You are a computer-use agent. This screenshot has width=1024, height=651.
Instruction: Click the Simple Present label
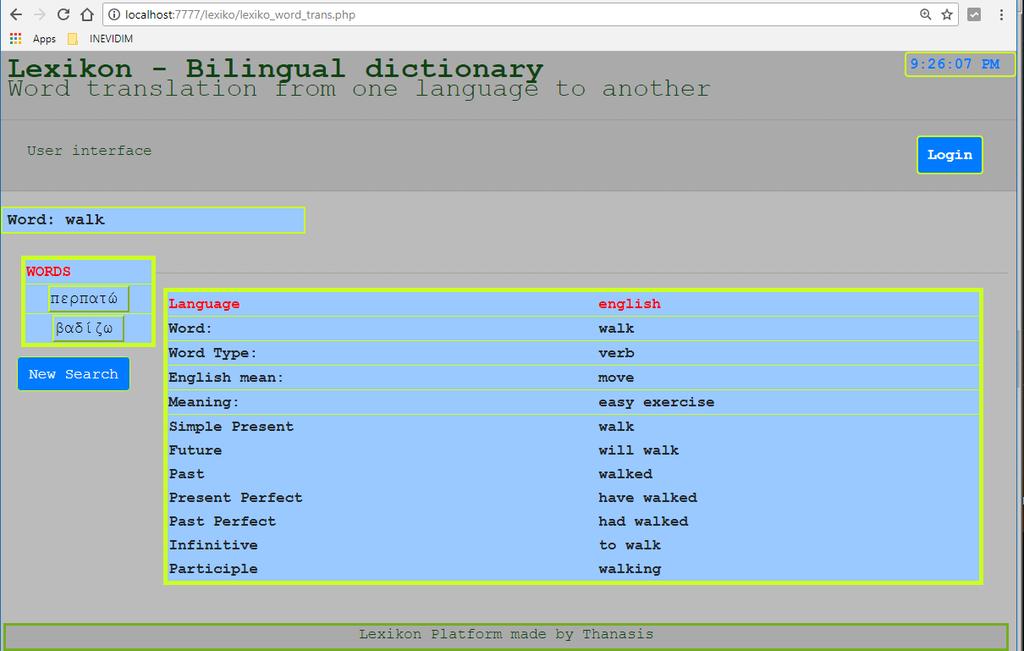[x=231, y=426]
